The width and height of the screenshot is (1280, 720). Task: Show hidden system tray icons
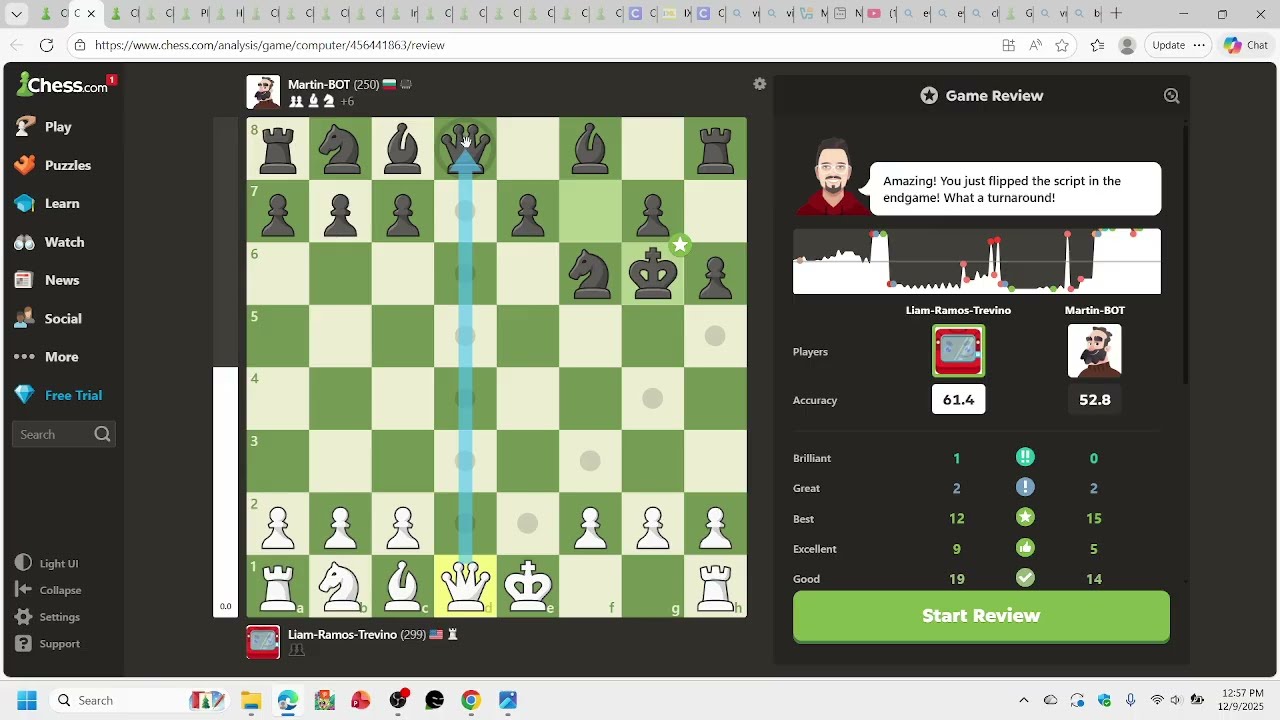pos(1023,700)
